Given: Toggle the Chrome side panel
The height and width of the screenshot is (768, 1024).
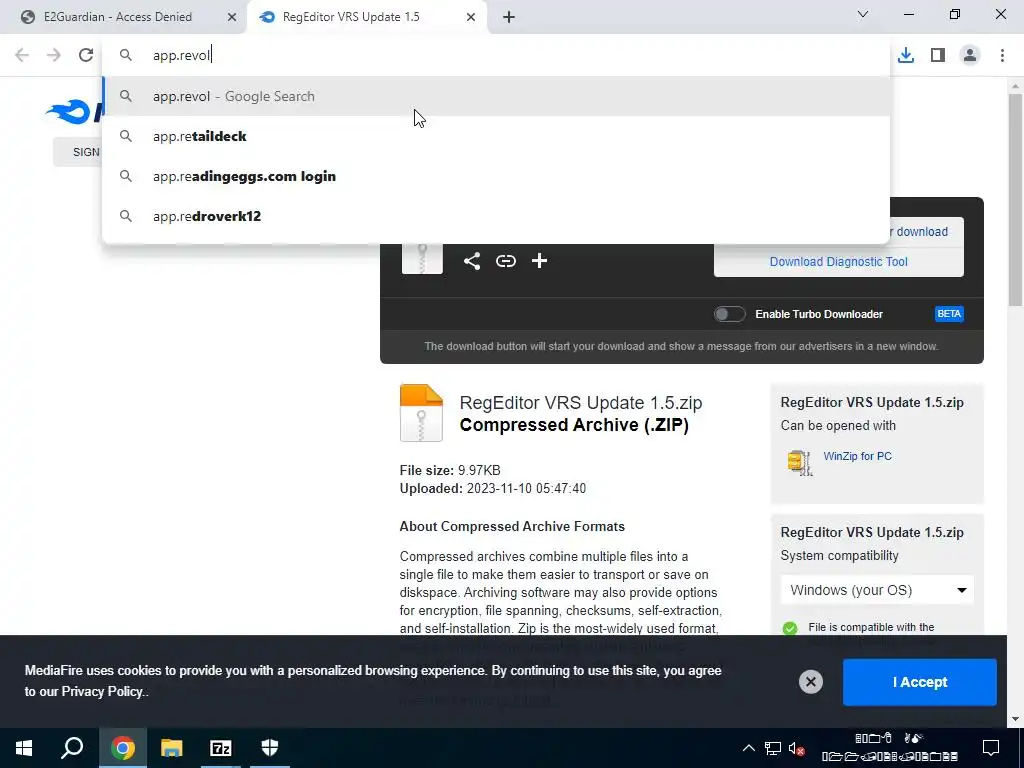Looking at the screenshot, I should point(938,55).
